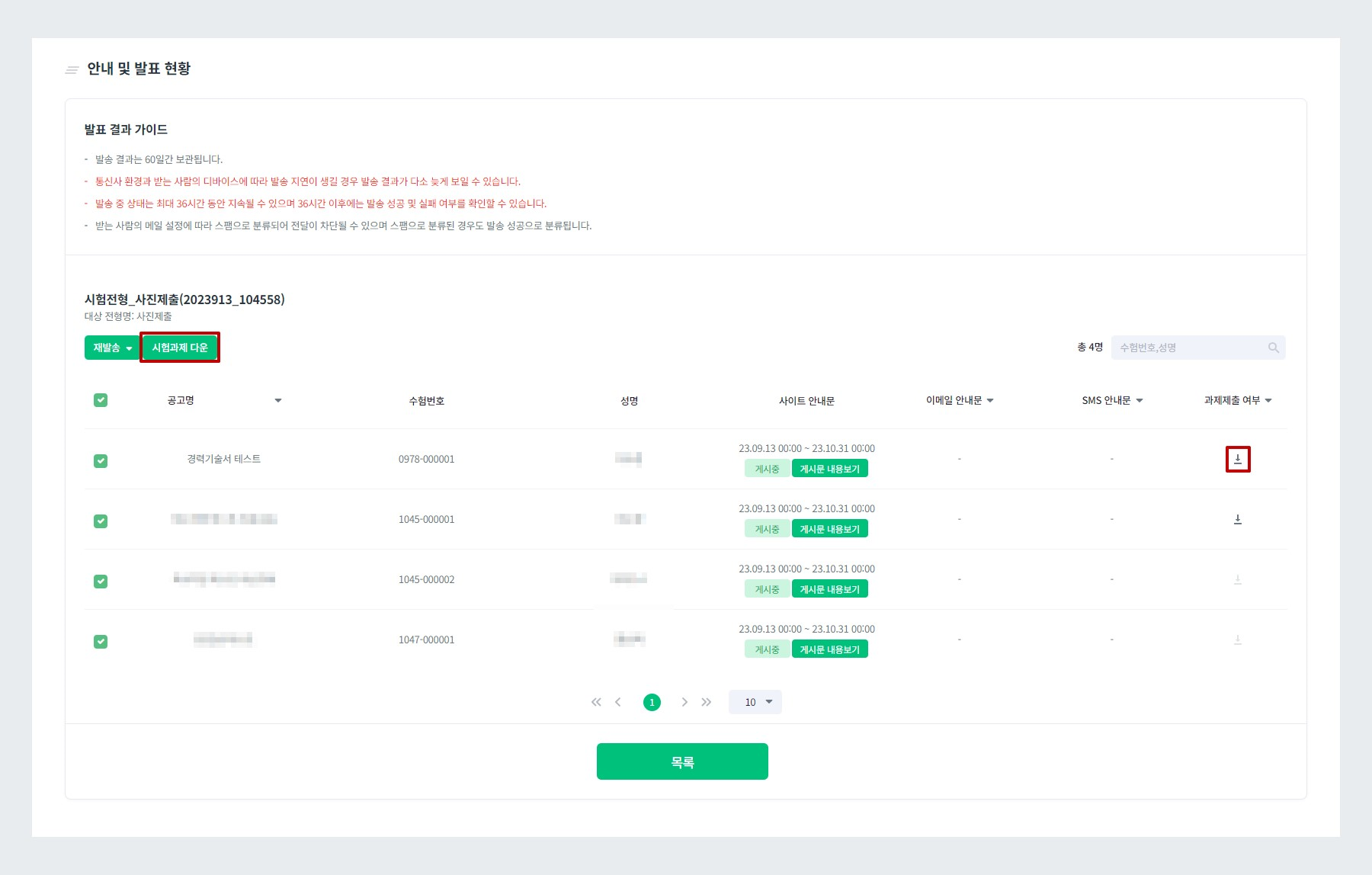Click disabled download icon for 1045-000002

[1238, 579]
